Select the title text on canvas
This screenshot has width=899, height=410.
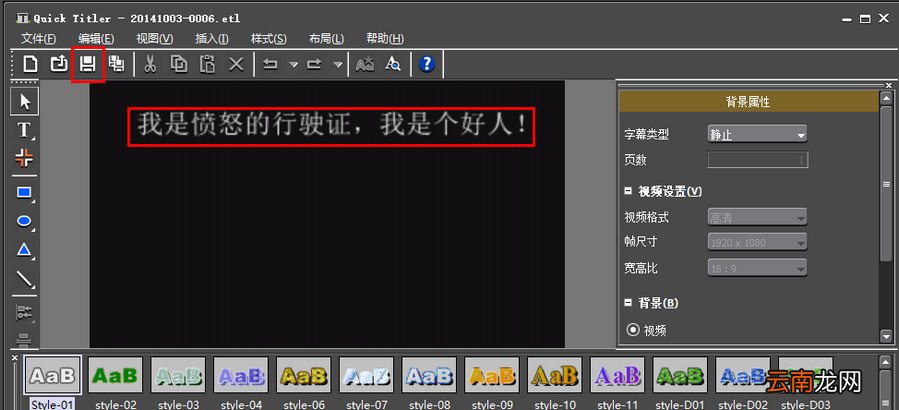click(331, 126)
